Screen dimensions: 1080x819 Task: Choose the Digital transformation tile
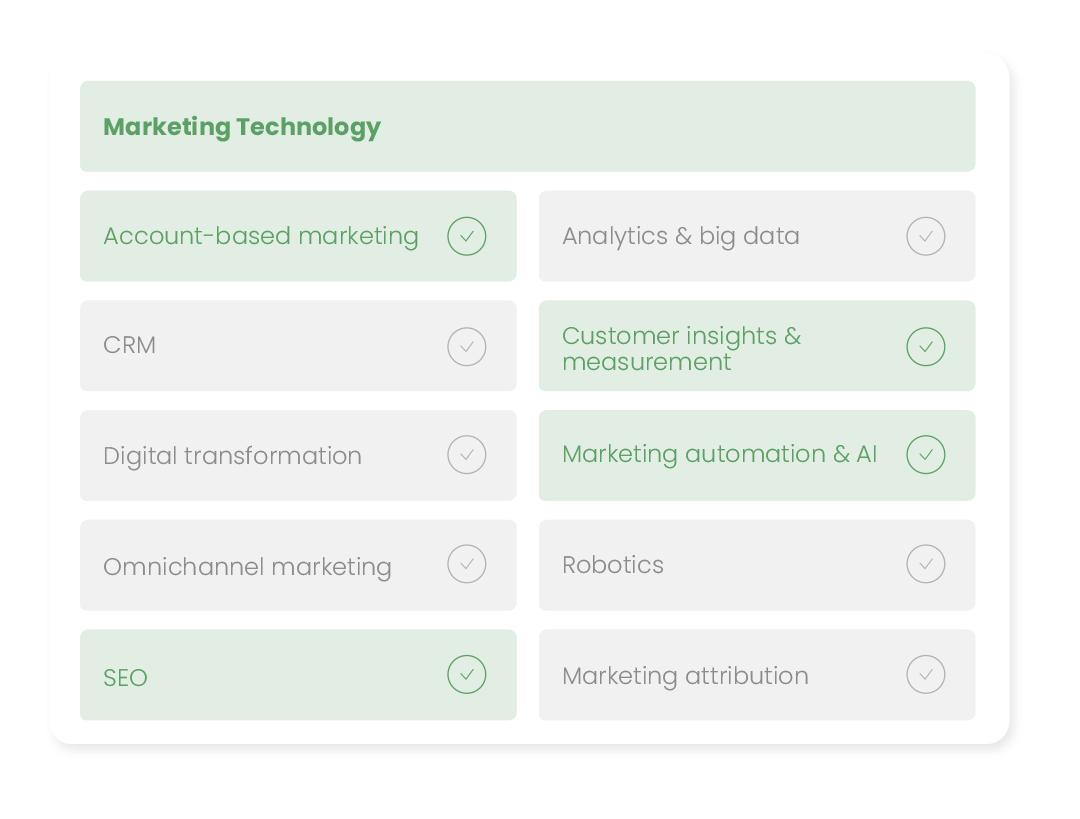(298, 455)
